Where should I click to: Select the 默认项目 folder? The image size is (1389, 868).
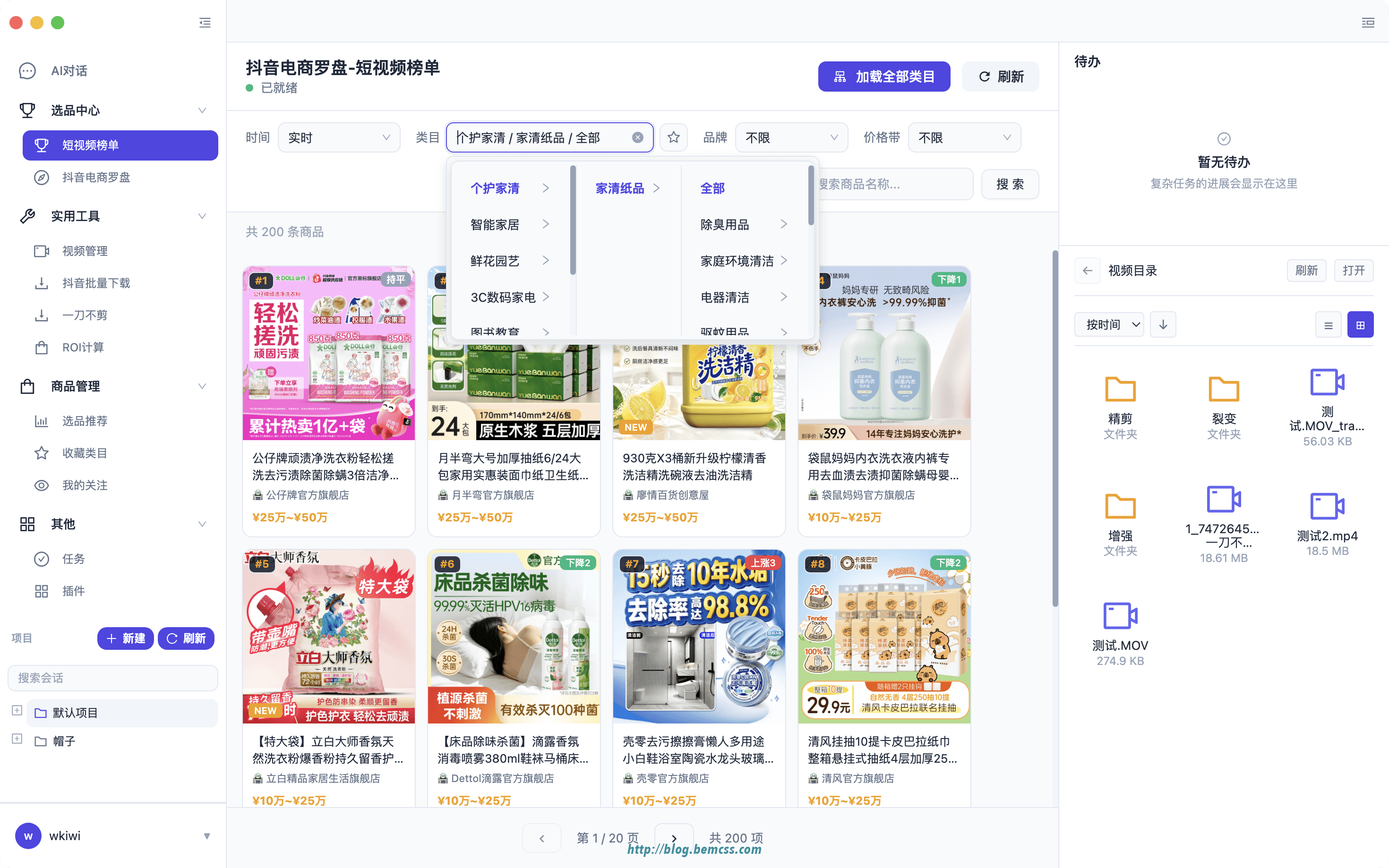pyautogui.click(x=122, y=713)
